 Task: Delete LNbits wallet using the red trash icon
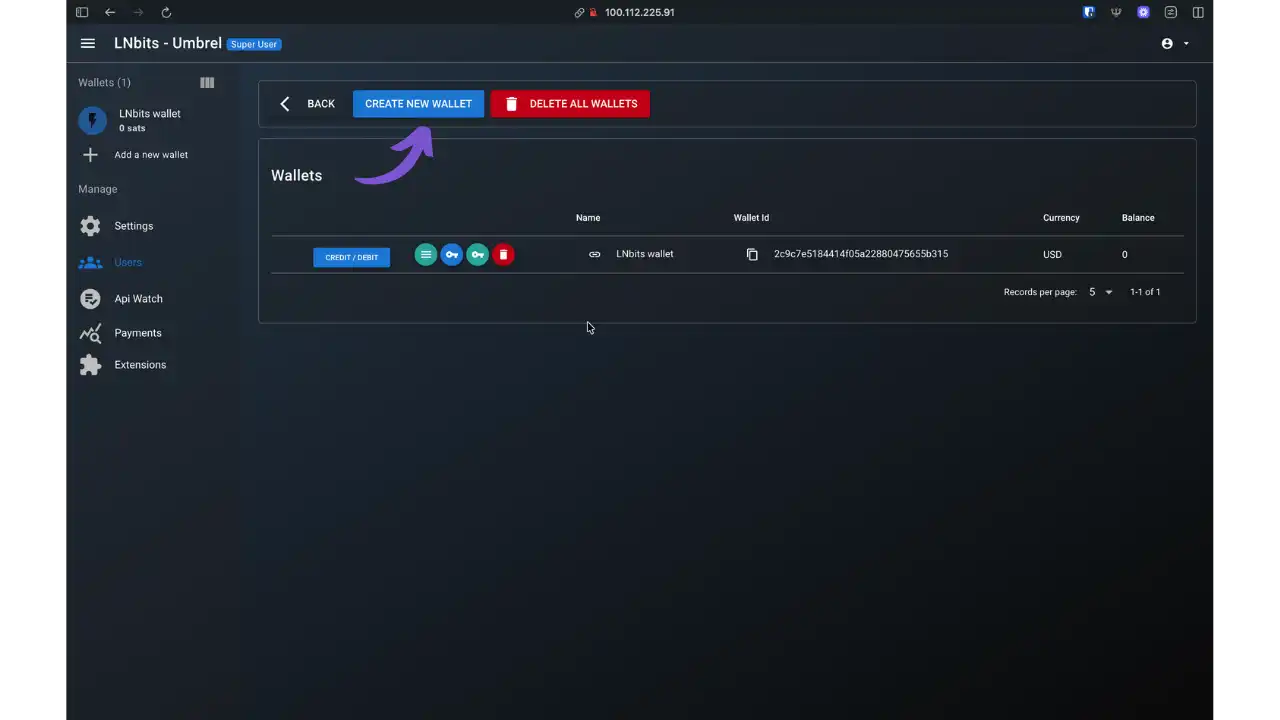(x=503, y=254)
